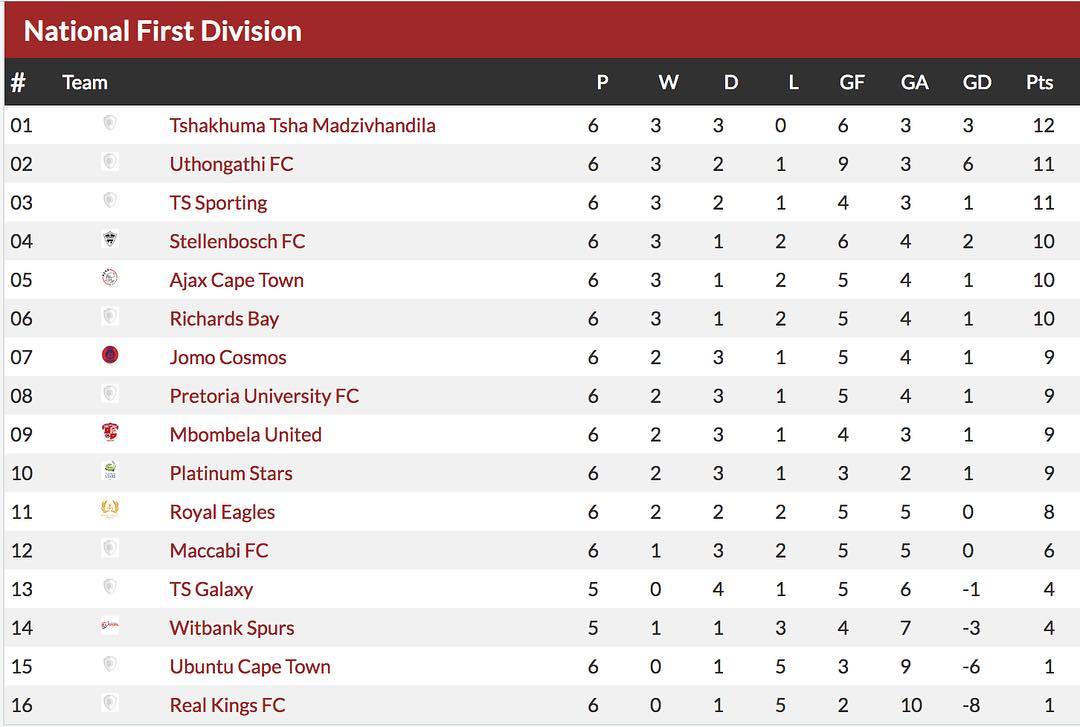
Task: Click the GD column header
Action: tap(976, 82)
